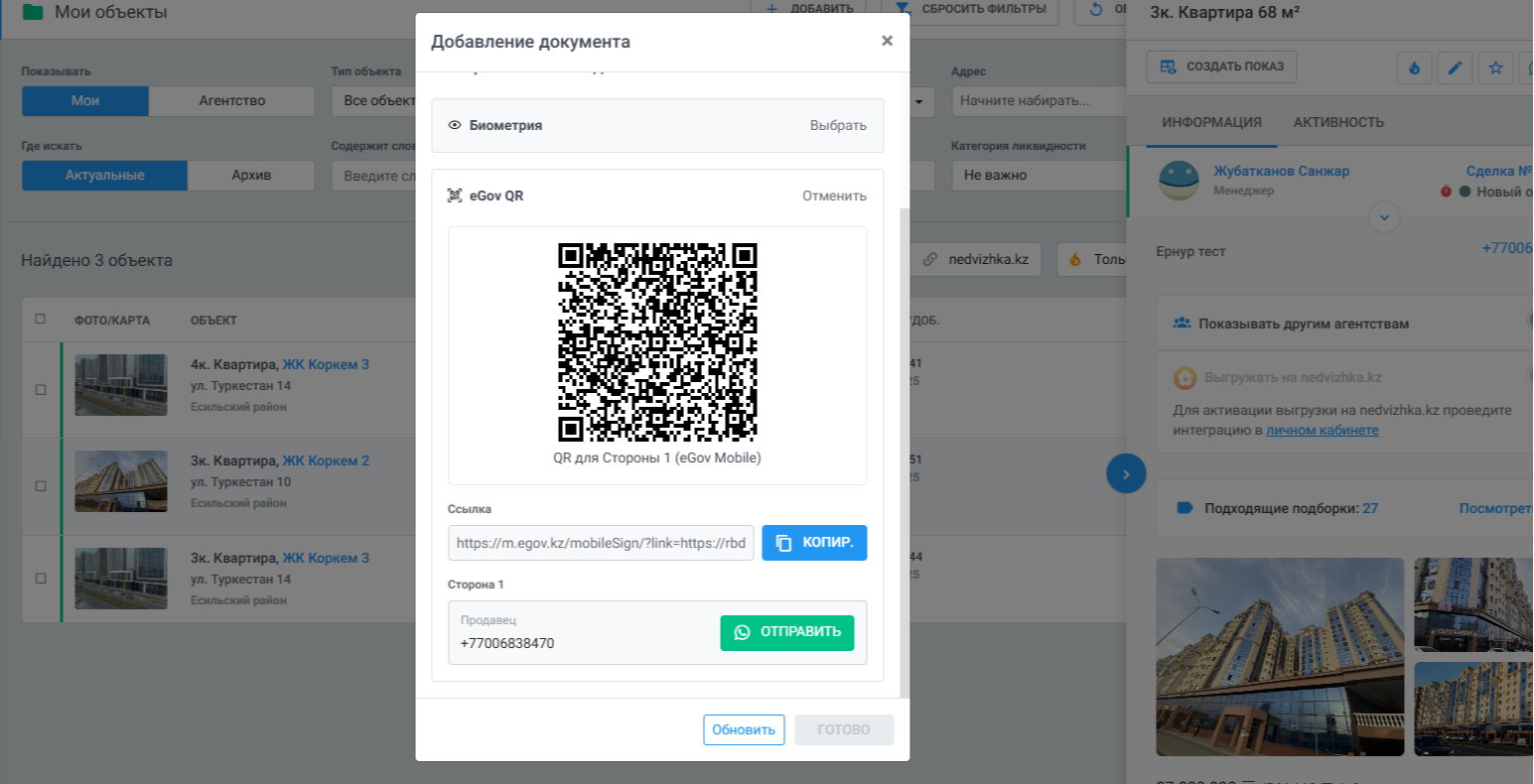Viewport: 1534px width, 784px height.
Task: Select the Мои filter toggle
Action: (x=85, y=100)
